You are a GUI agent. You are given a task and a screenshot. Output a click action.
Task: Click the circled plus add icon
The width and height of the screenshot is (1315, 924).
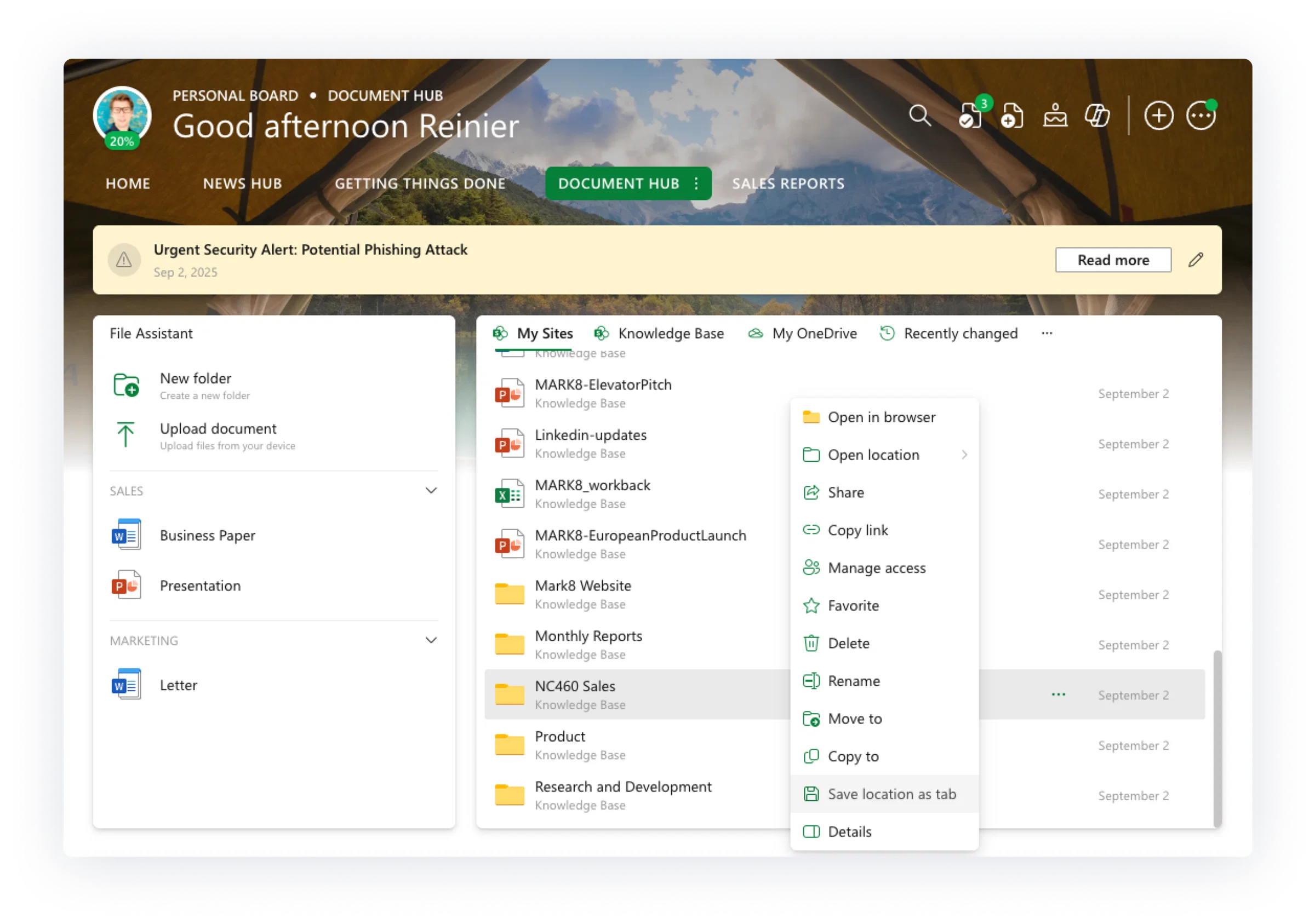click(x=1159, y=116)
